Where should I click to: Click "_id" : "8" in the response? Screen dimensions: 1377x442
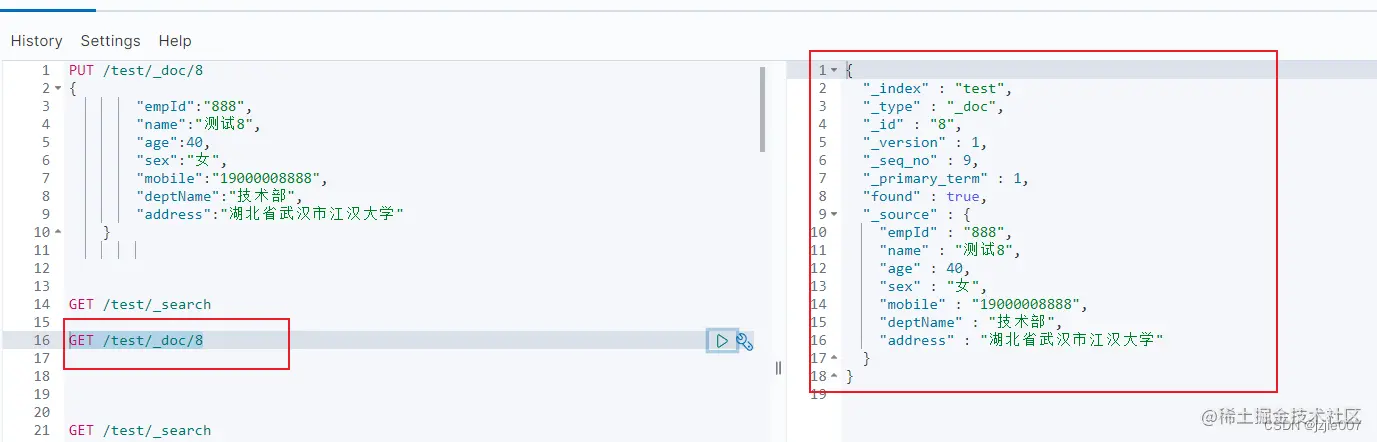[912, 125]
